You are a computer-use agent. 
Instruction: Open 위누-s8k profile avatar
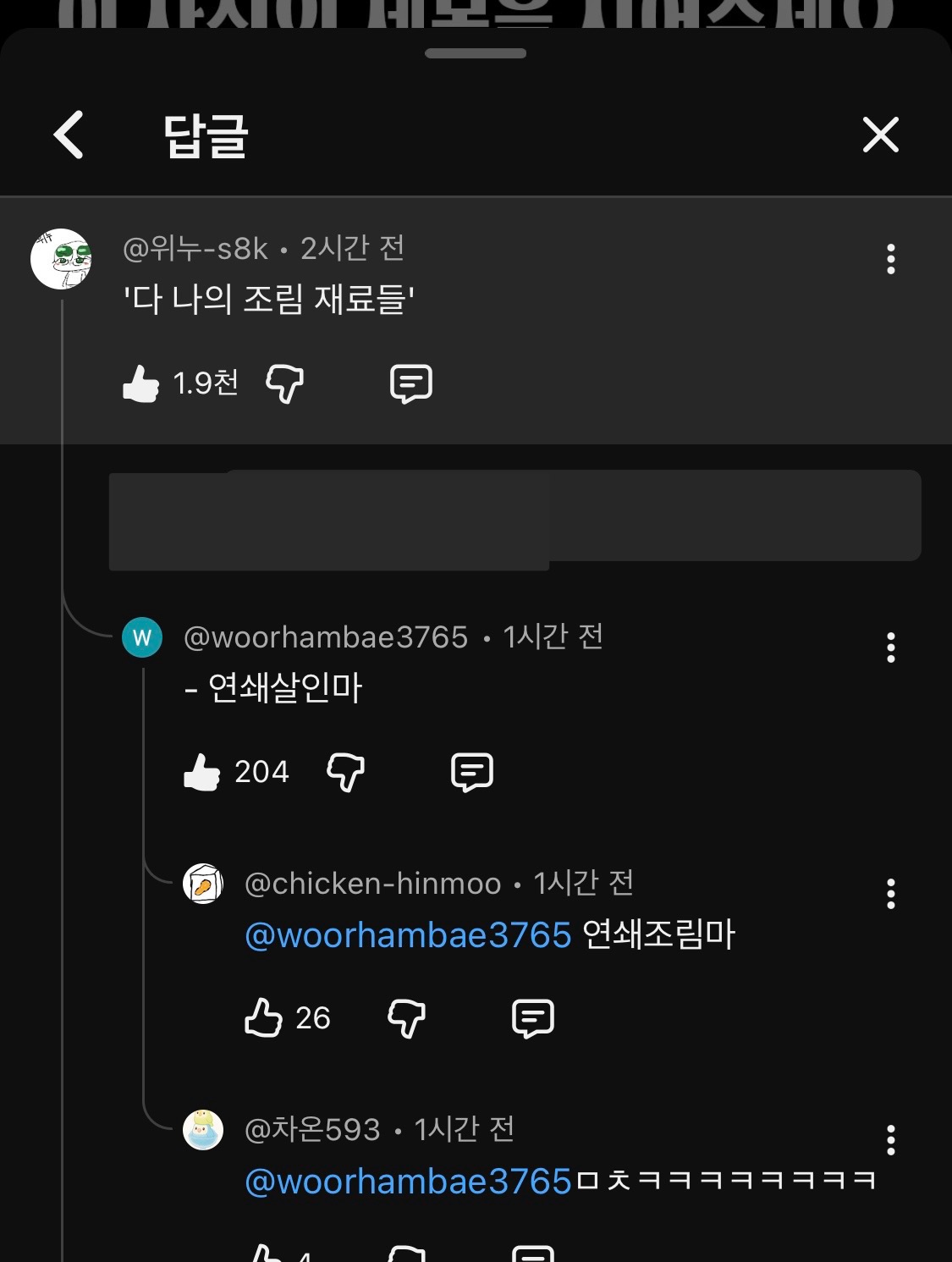pos(61,259)
